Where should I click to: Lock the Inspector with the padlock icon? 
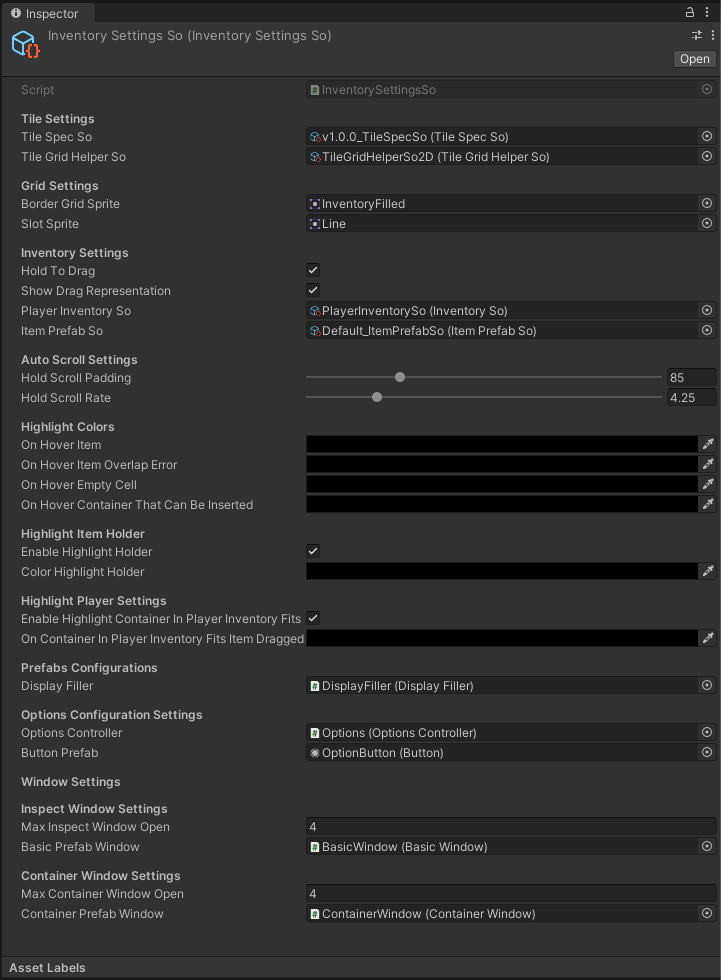690,13
